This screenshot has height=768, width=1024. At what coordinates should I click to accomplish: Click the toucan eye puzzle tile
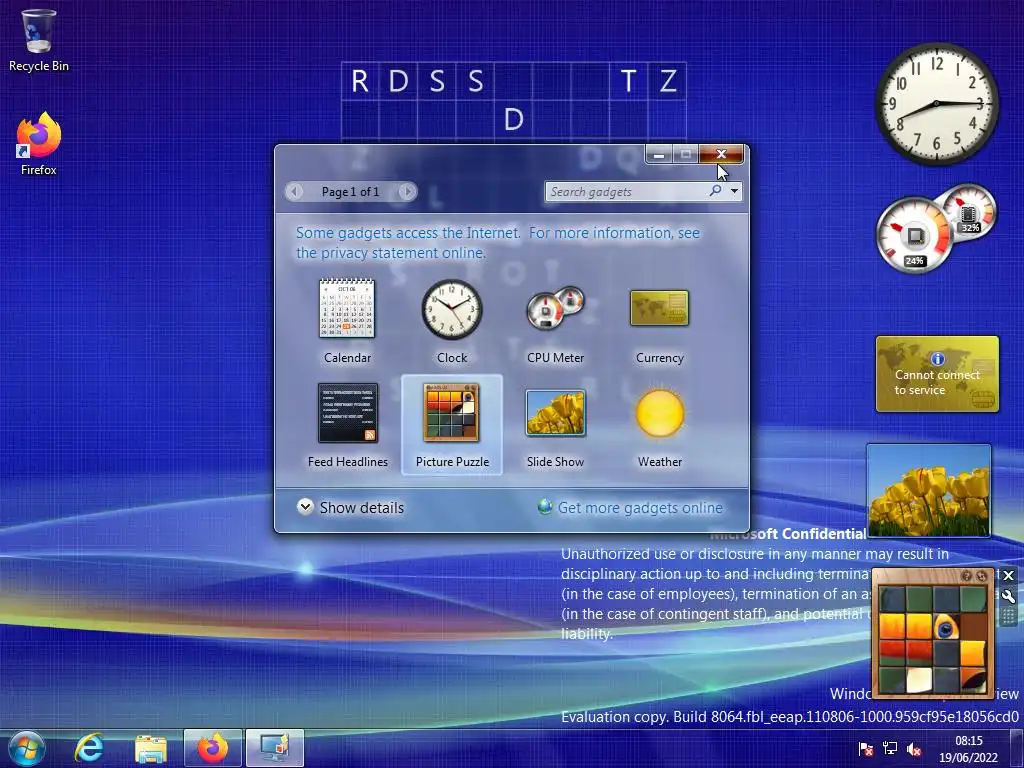point(946,628)
